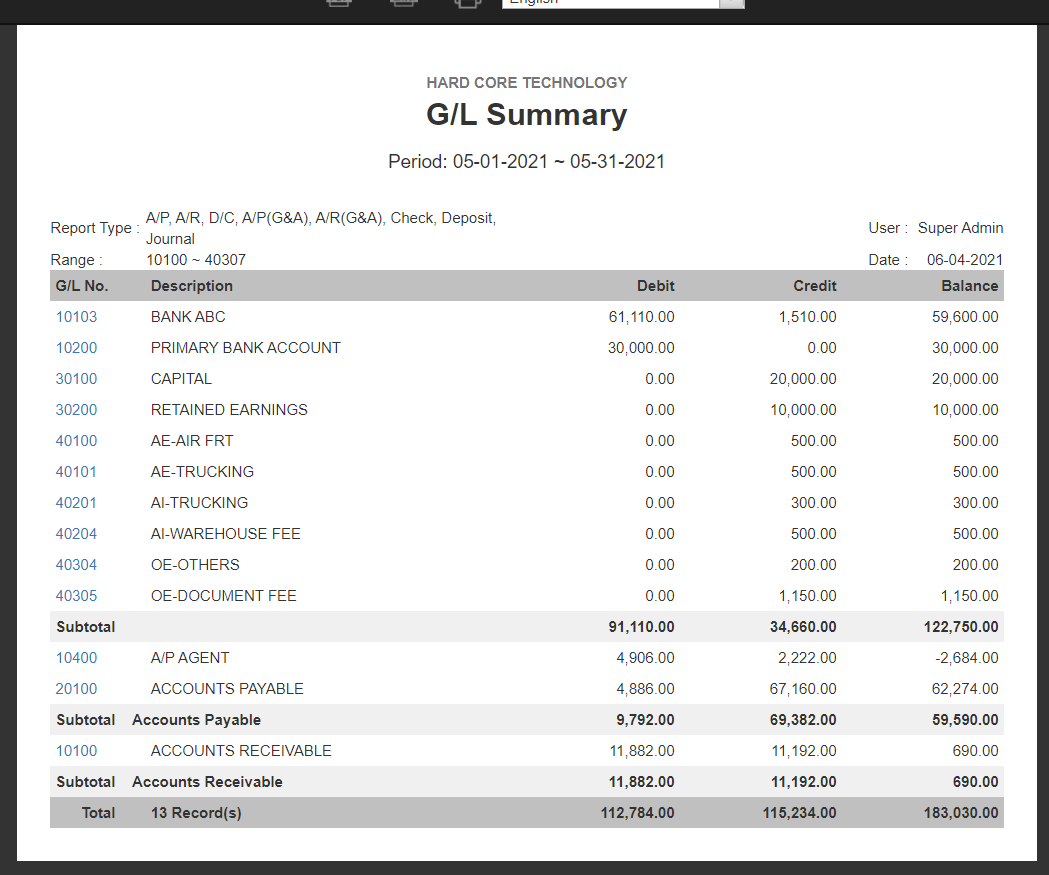The image size is (1049, 875).
Task: Click OE-DOCUMENT FEE credit value 1,150.00
Action: pyautogui.click(x=807, y=596)
